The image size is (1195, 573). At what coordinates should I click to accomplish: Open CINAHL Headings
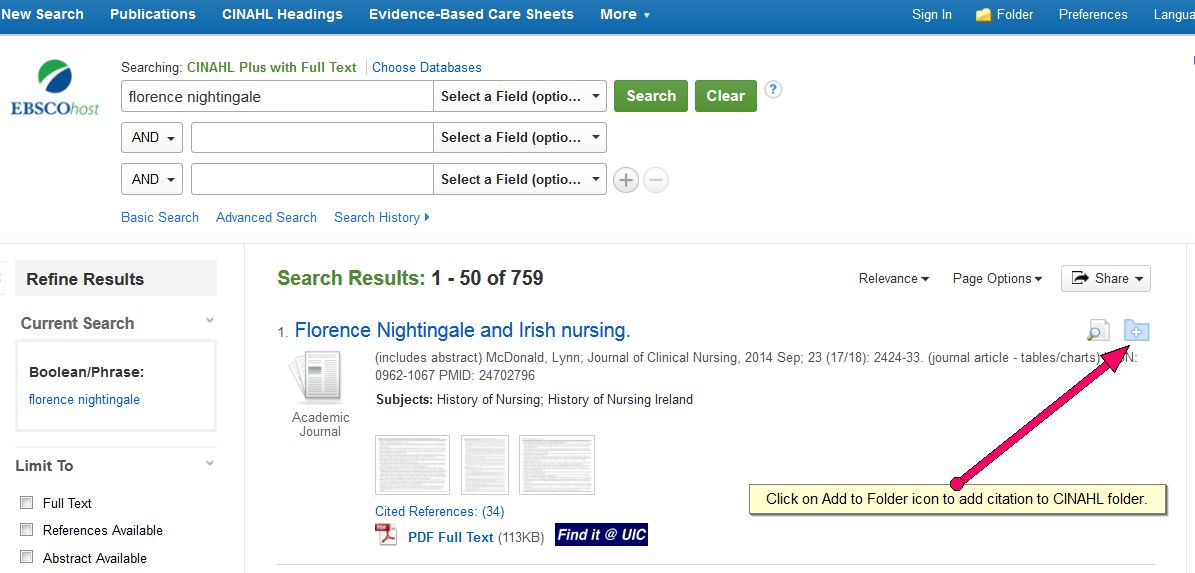(282, 14)
